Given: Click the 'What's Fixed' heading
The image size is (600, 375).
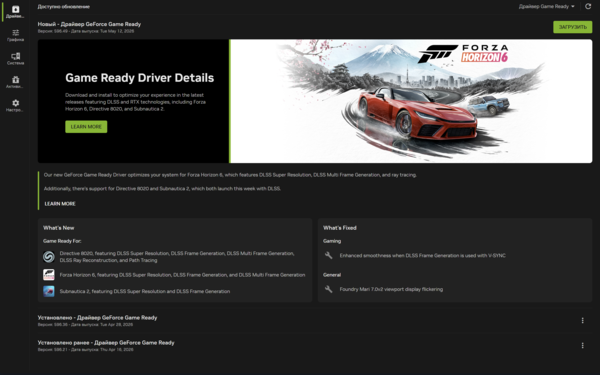Looking at the screenshot, I should pos(339,228).
